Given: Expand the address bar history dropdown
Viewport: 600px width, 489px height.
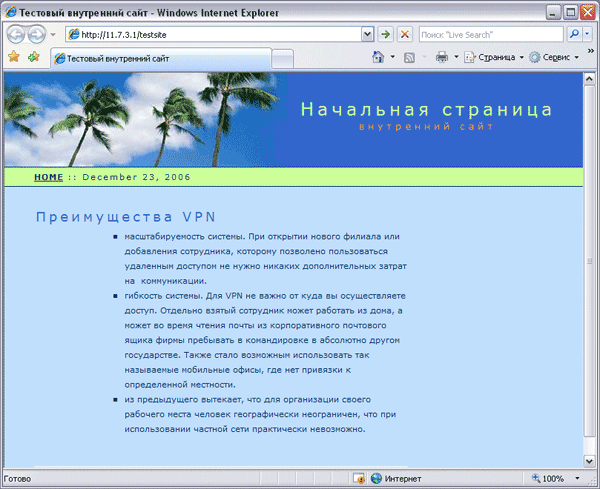Looking at the screenshot, I should pos(367,34).
